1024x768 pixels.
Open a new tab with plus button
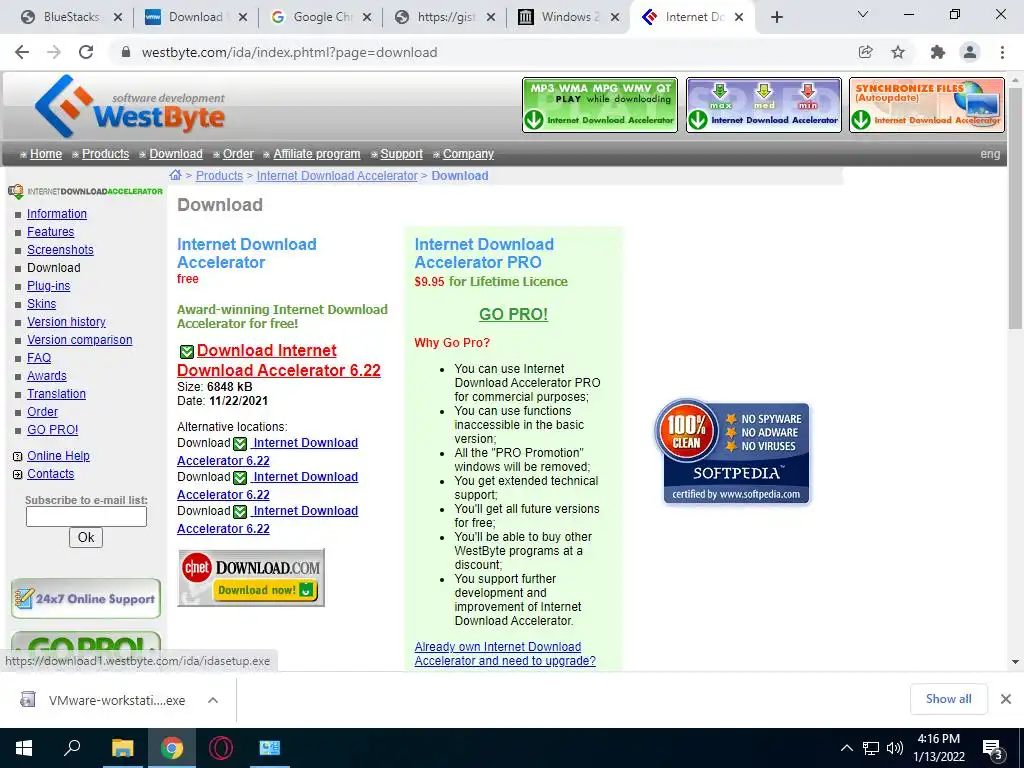[776, 17]
